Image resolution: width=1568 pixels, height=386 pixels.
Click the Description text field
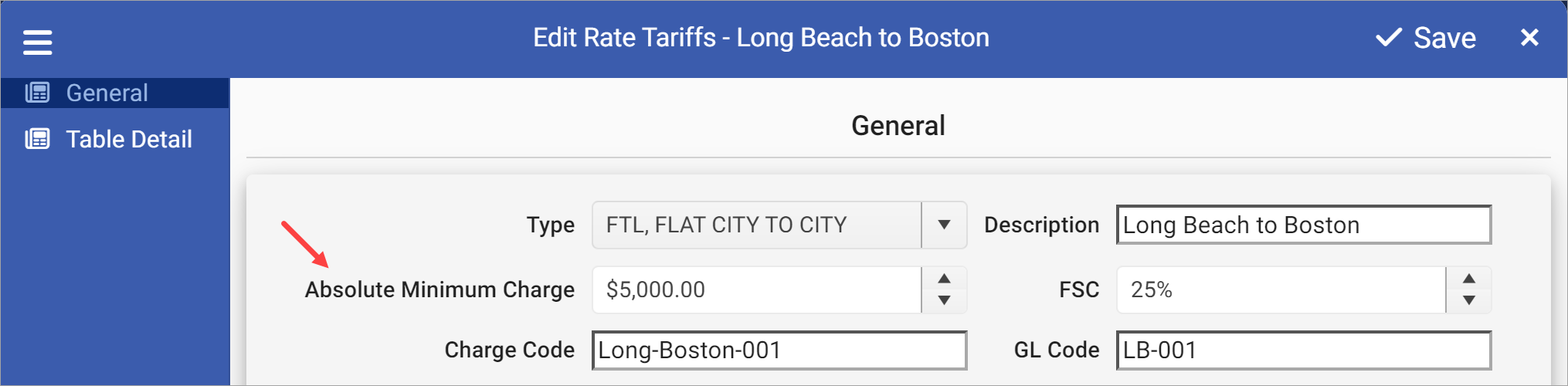1303,225
